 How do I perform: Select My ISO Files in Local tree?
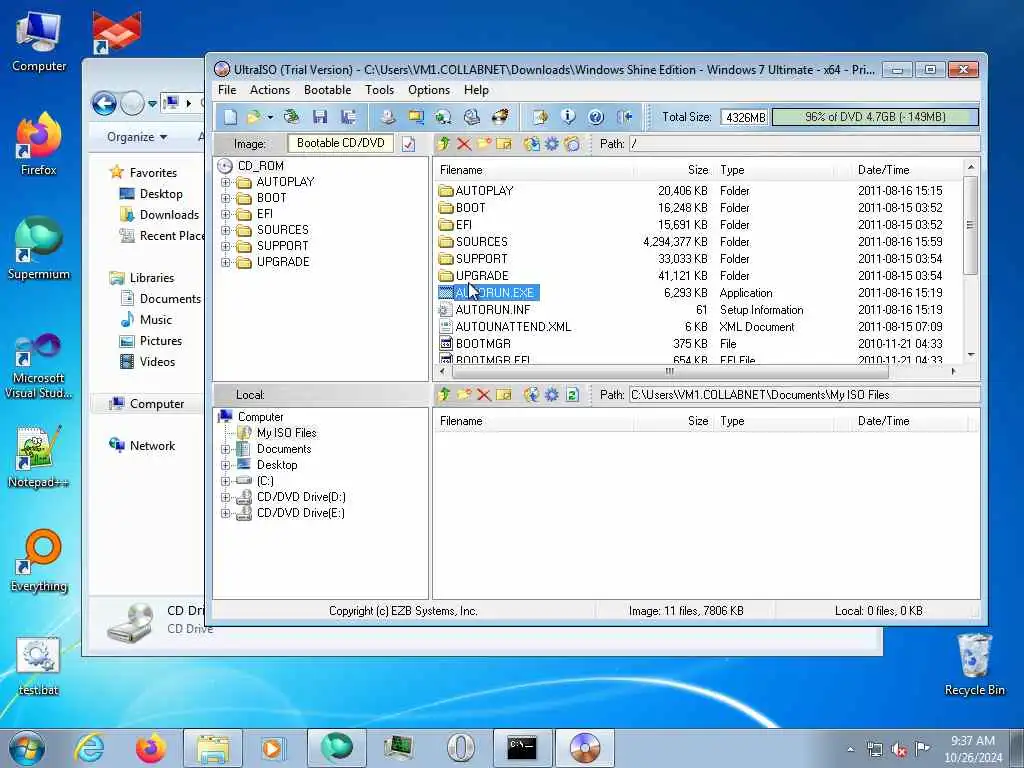tap(286, 433)
